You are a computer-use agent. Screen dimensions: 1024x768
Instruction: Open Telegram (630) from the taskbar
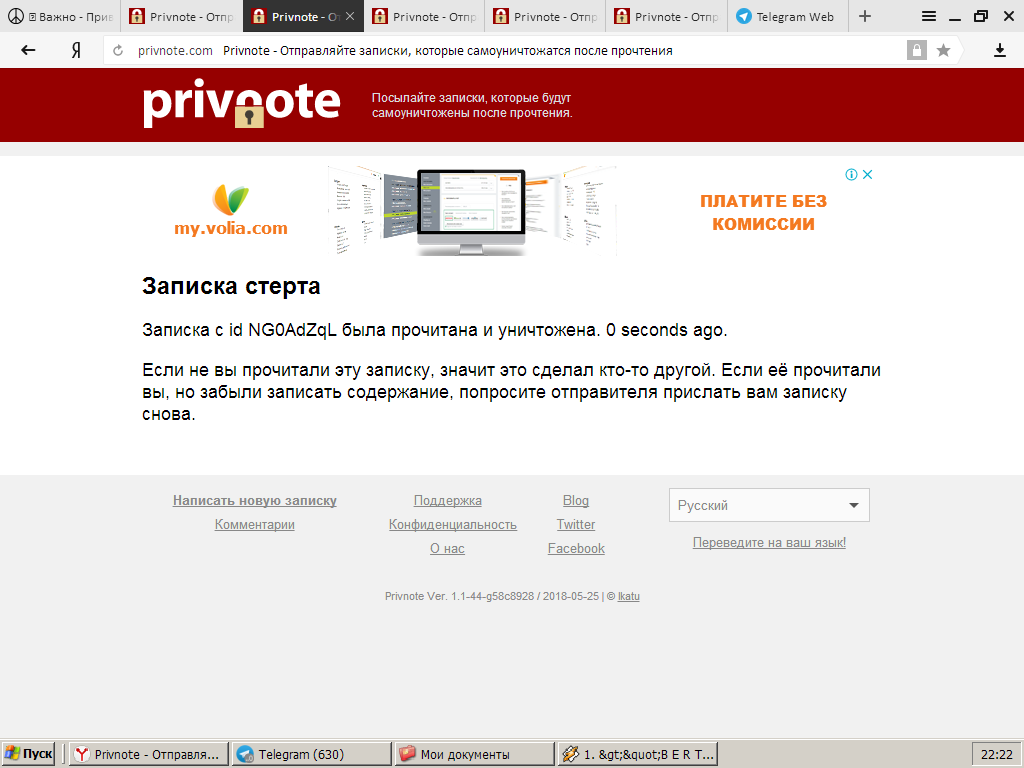[311, 754]
